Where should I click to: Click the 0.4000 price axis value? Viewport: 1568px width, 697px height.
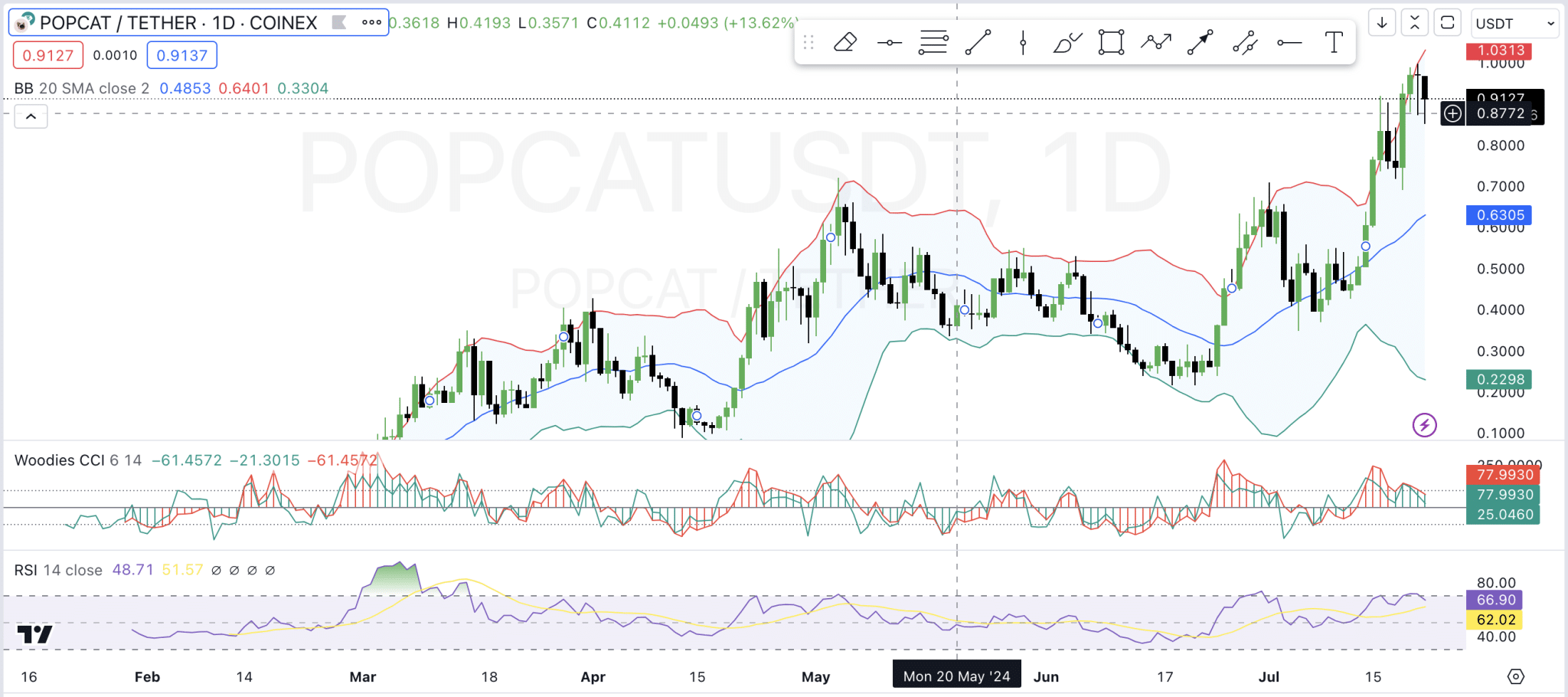tap(1501, 310)
